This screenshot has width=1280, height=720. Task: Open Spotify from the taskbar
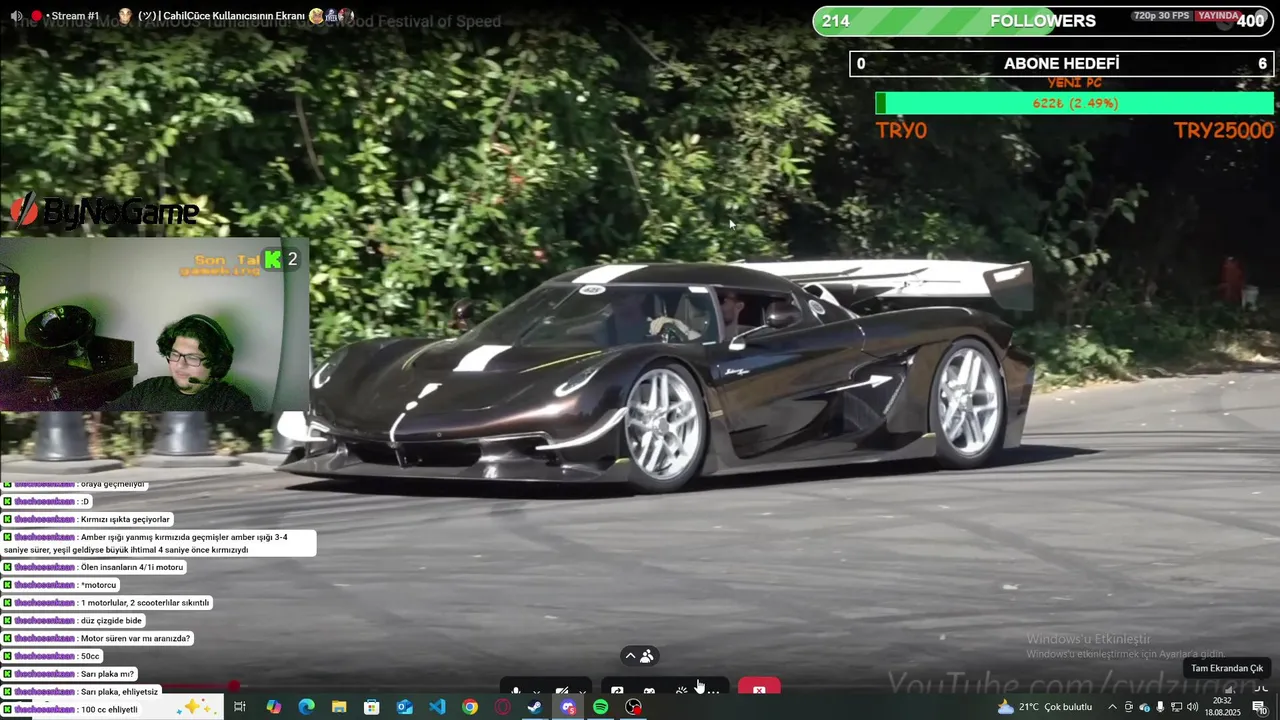600,707
